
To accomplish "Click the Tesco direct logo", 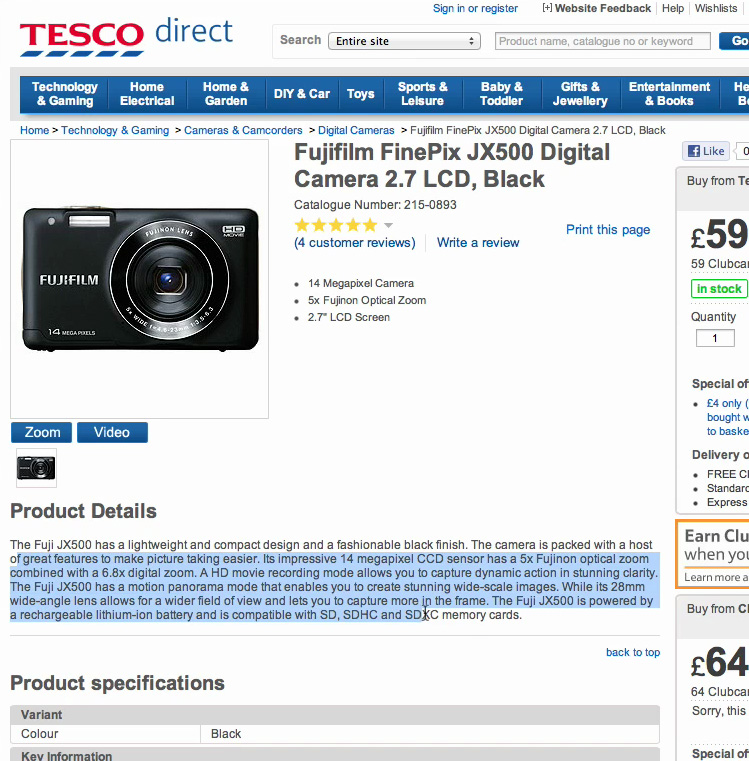I will coord(126,37).
